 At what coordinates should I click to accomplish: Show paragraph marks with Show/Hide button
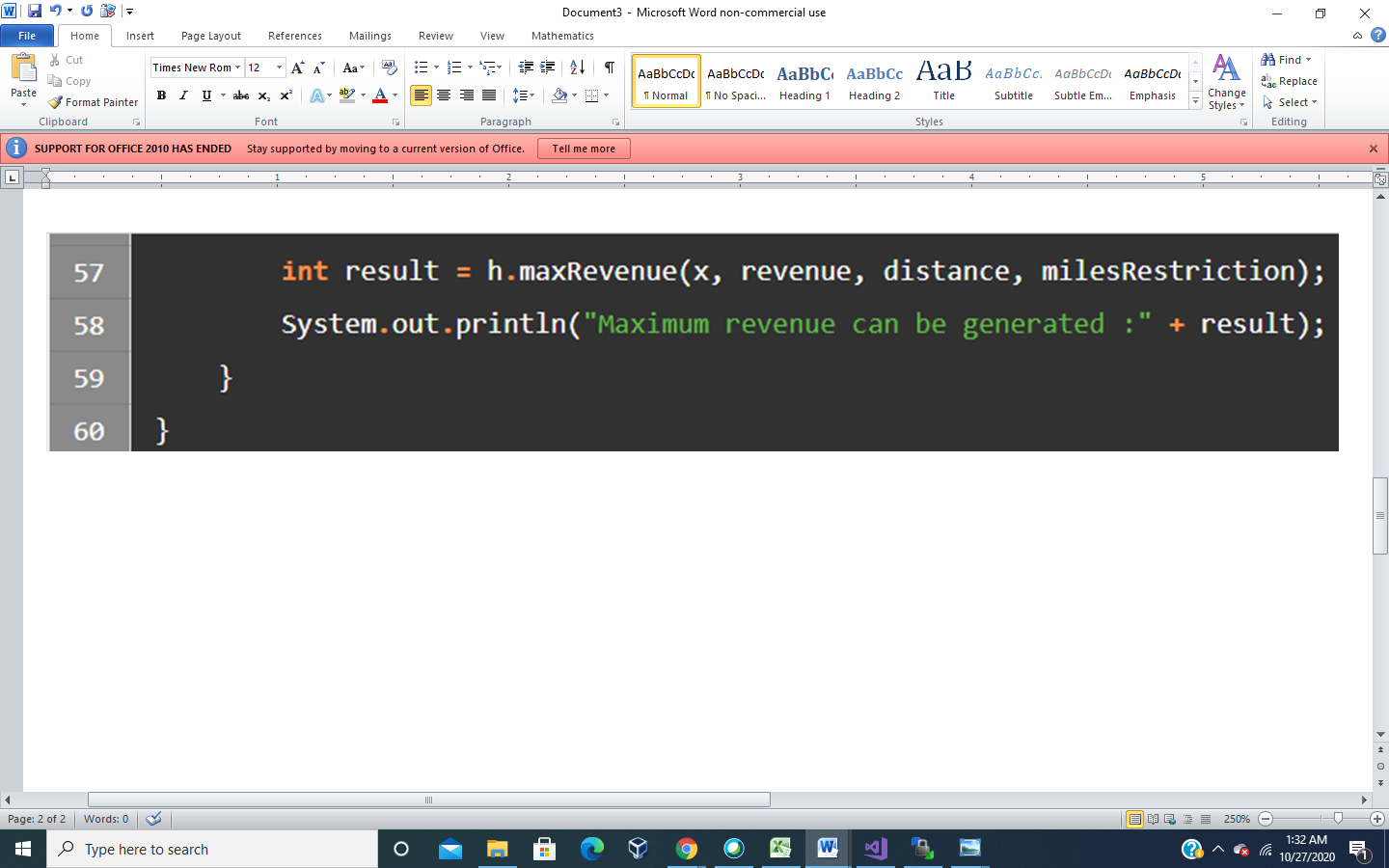click(608, 68)
